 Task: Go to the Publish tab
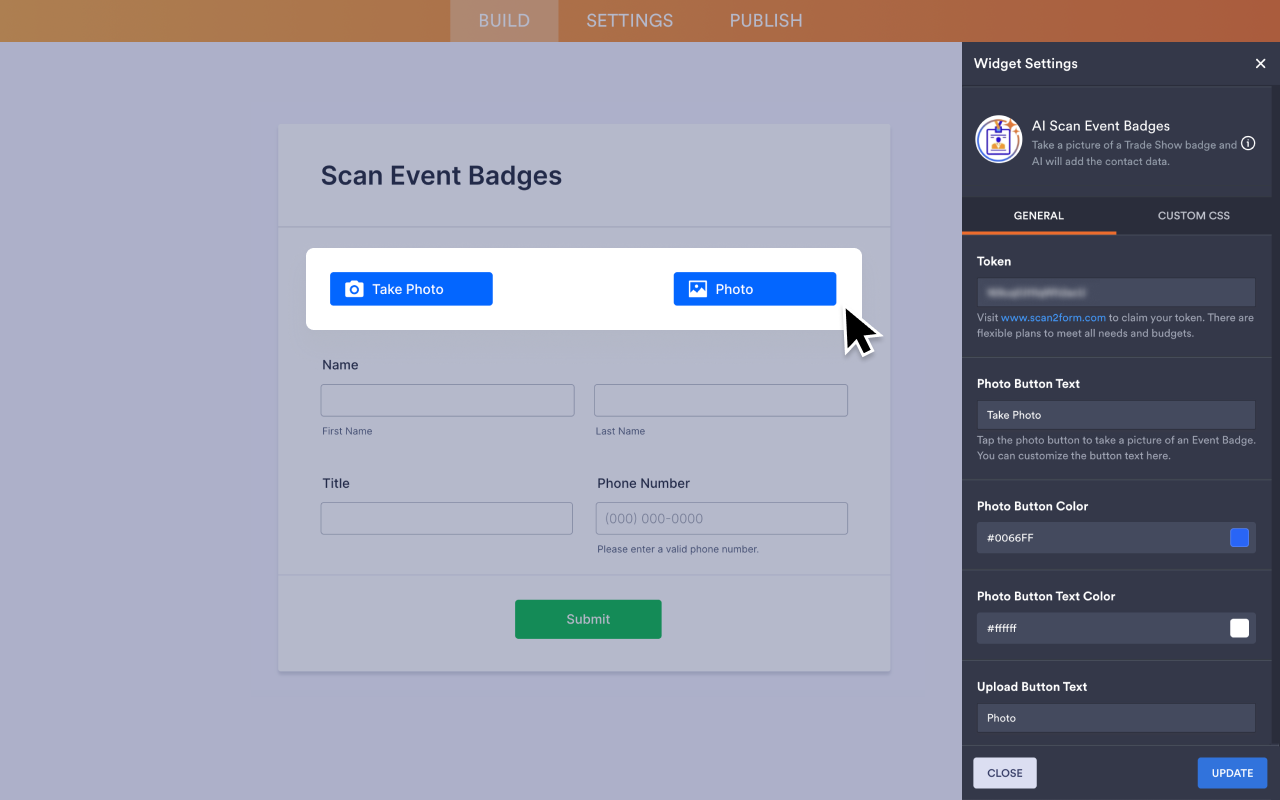click(765, 21)
